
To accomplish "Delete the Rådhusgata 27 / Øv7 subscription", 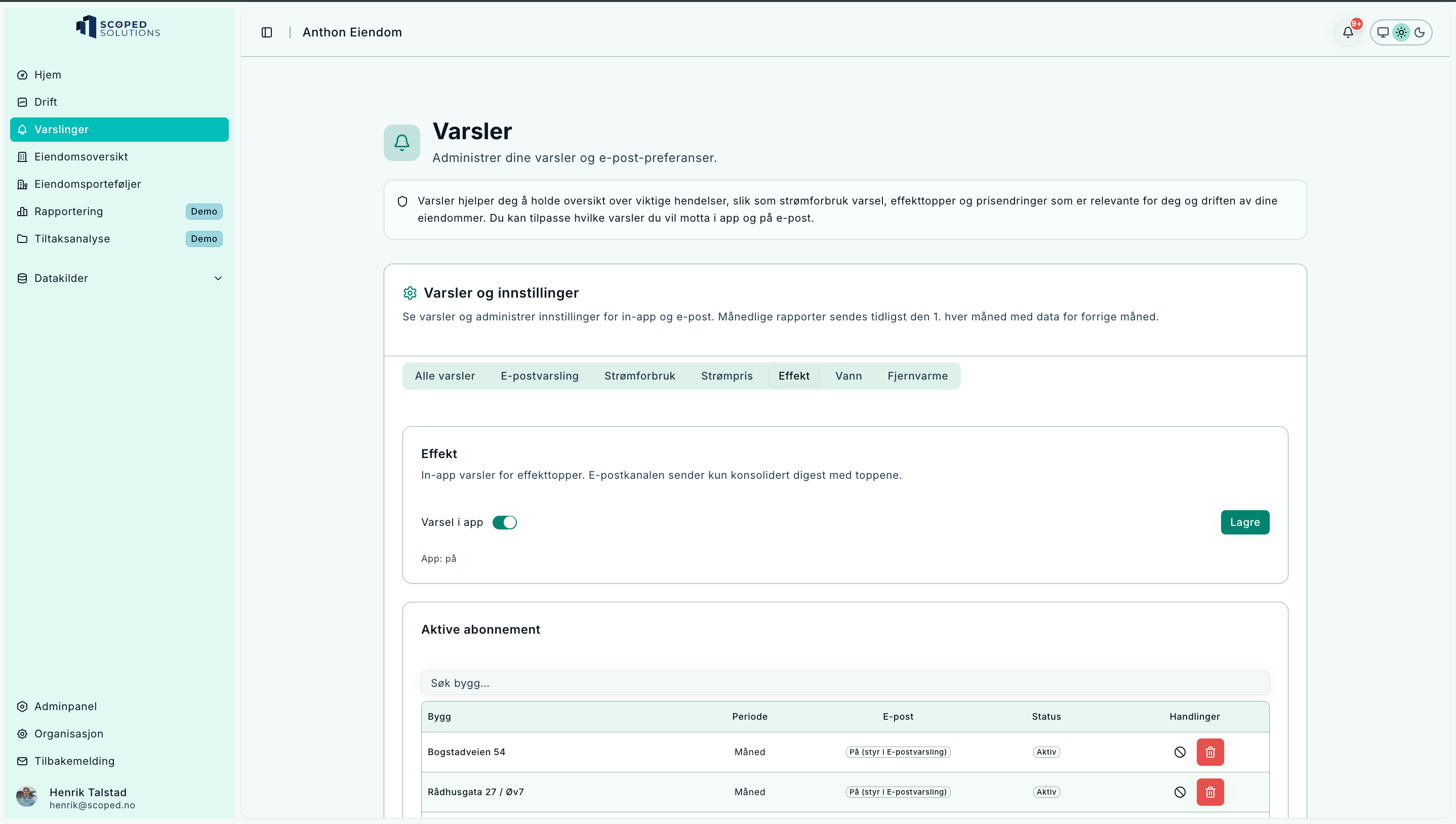I will coord(1210,792).
